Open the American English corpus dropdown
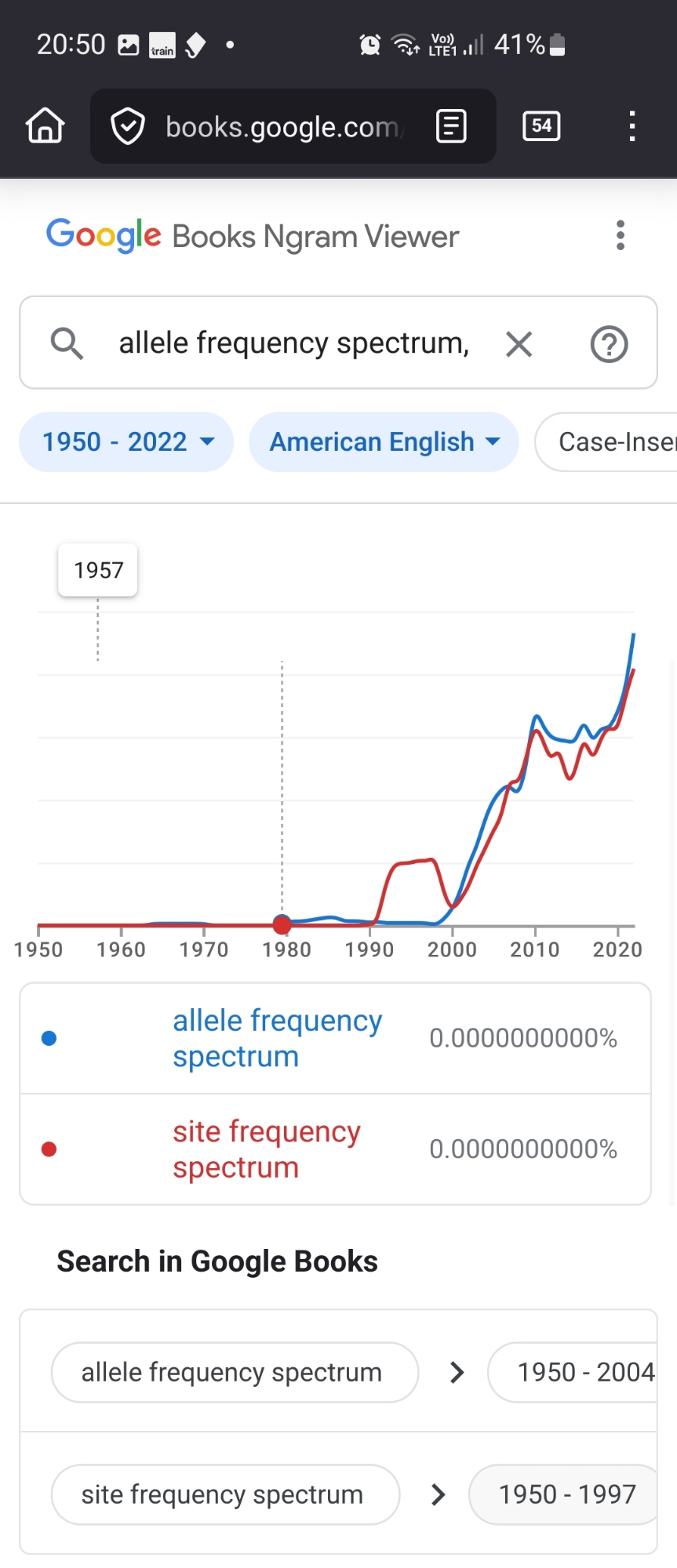Screen dimensions: 677x1568 [x=384, y=442]
